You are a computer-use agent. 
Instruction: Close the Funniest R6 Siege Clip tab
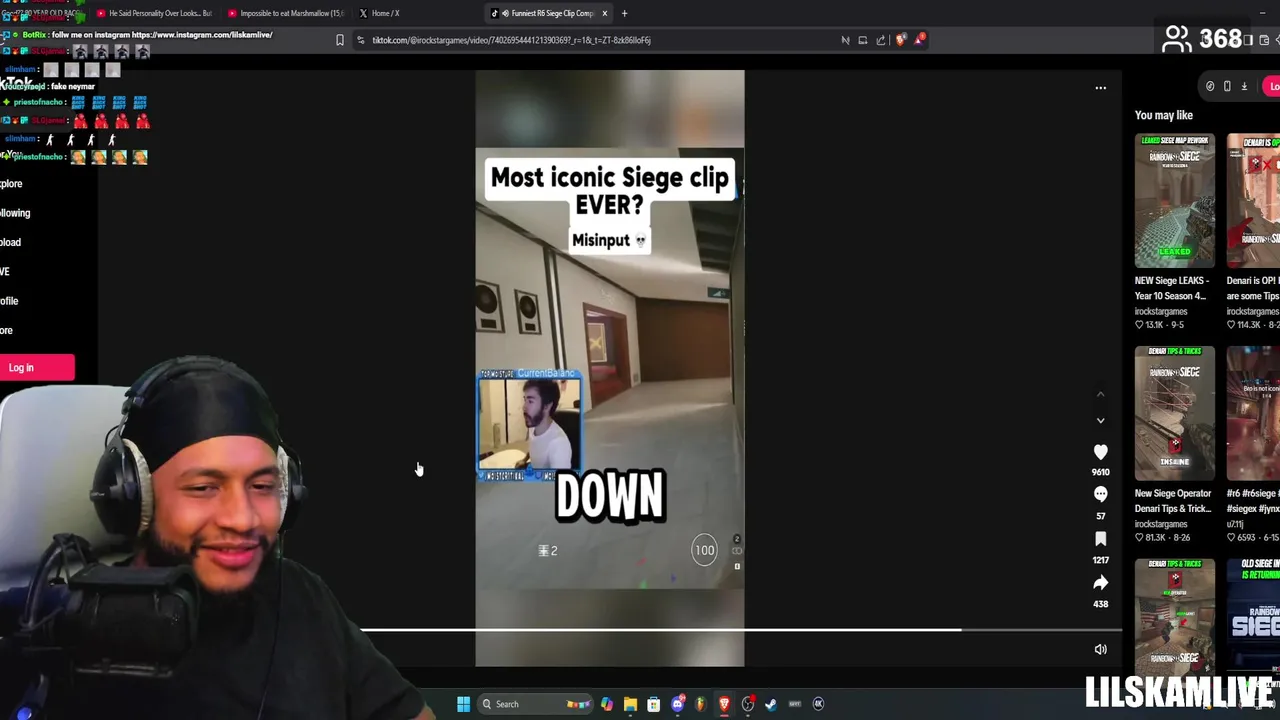pos(604,13)
